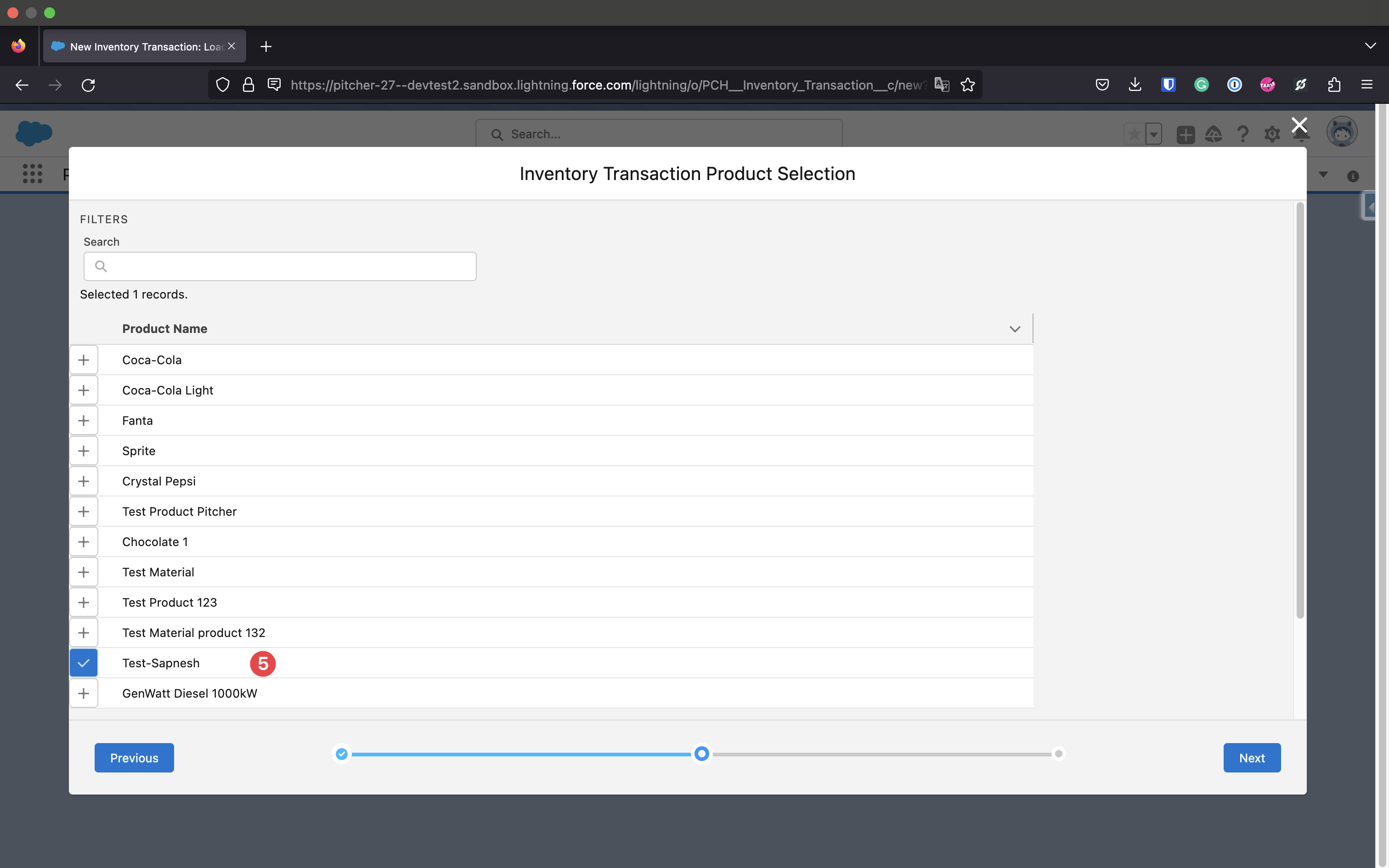Screen dimensions: 1389x868
Task: Open the Bitwarden shield extension icon
Action: click(x=1168, y=85)
